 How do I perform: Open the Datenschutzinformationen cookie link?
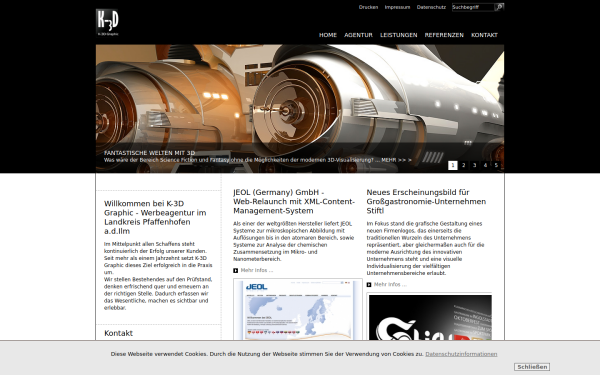(461, 354)
